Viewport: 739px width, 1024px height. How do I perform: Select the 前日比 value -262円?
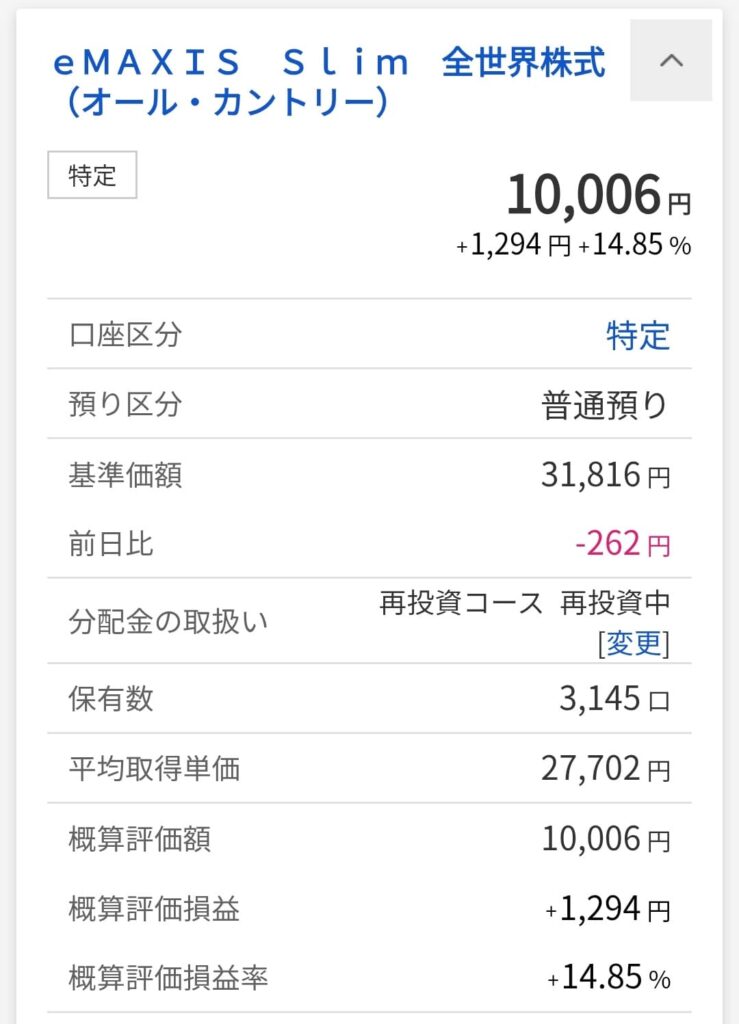622,545
